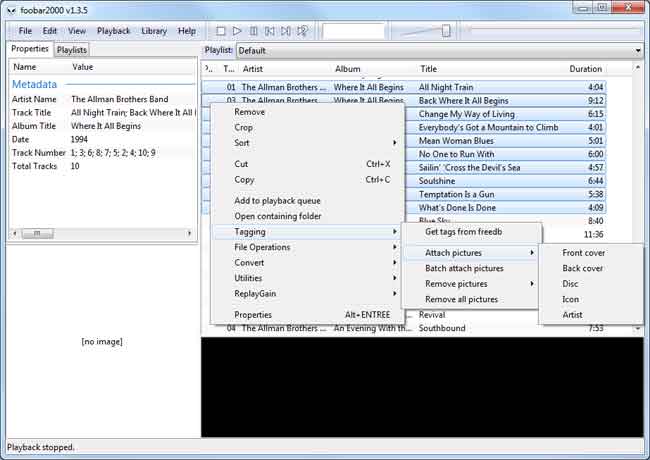650x460 pixels.
Task: Click the playlist scroll down arrow
Action: pyautogui.click(x=638, y=329)
